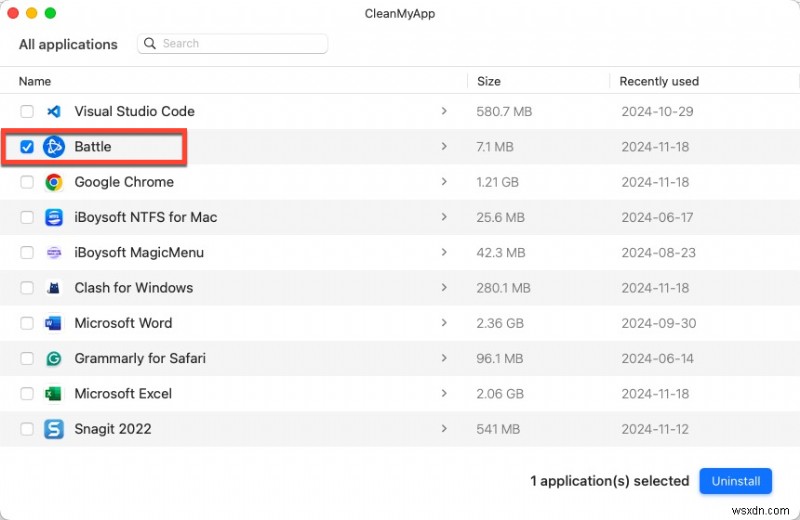Sort by the Recently used column header
Viewport: 800px width, 520px height.
(659, 81)
